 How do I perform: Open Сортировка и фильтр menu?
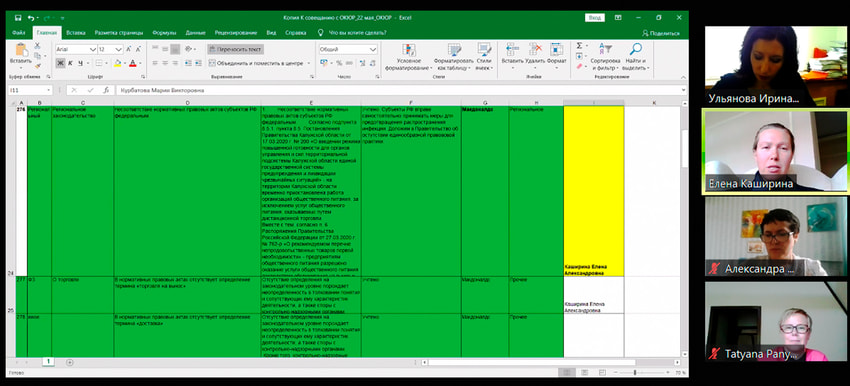point(605,57)
